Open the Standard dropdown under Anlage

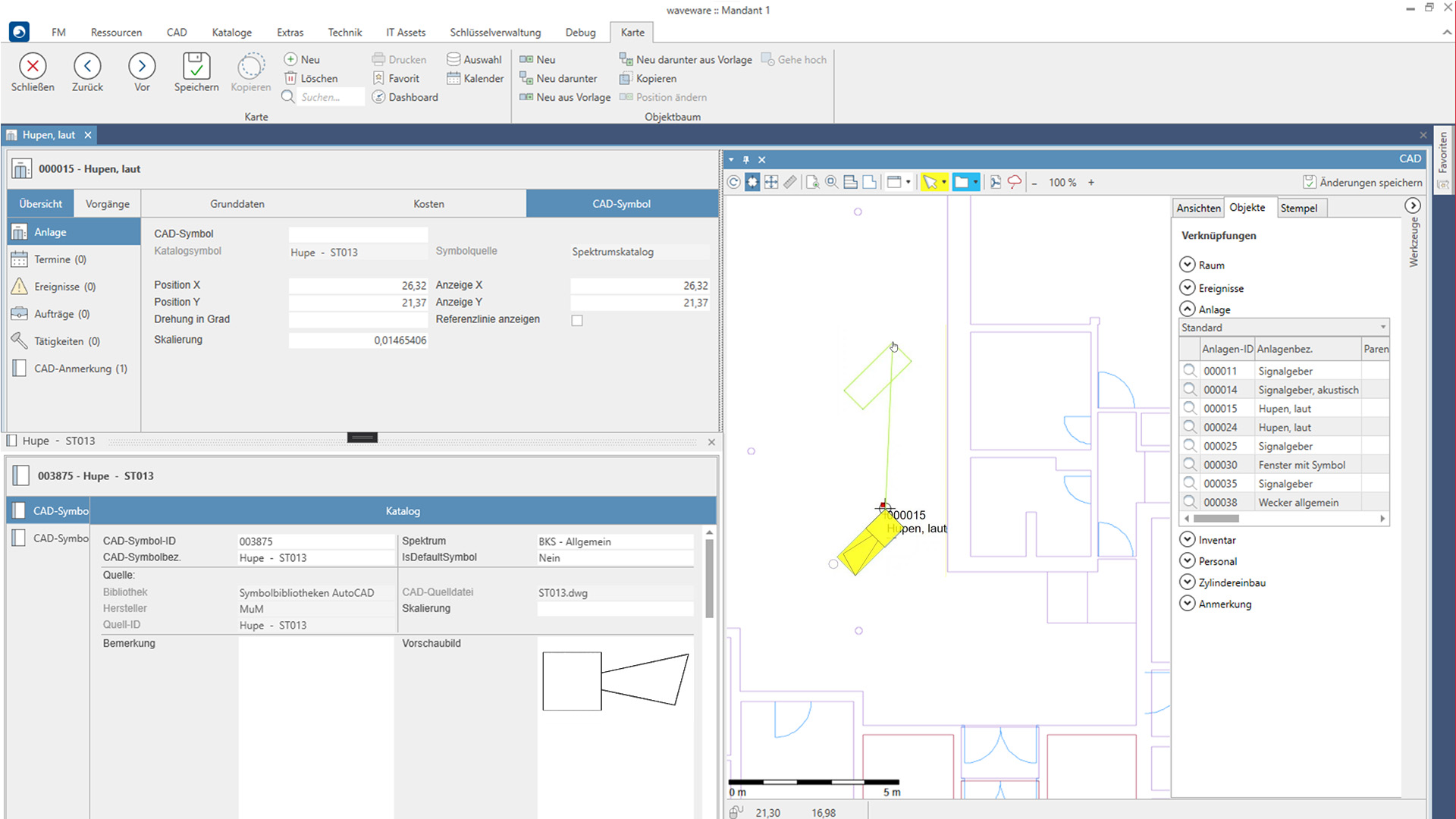coord(1382,328)
